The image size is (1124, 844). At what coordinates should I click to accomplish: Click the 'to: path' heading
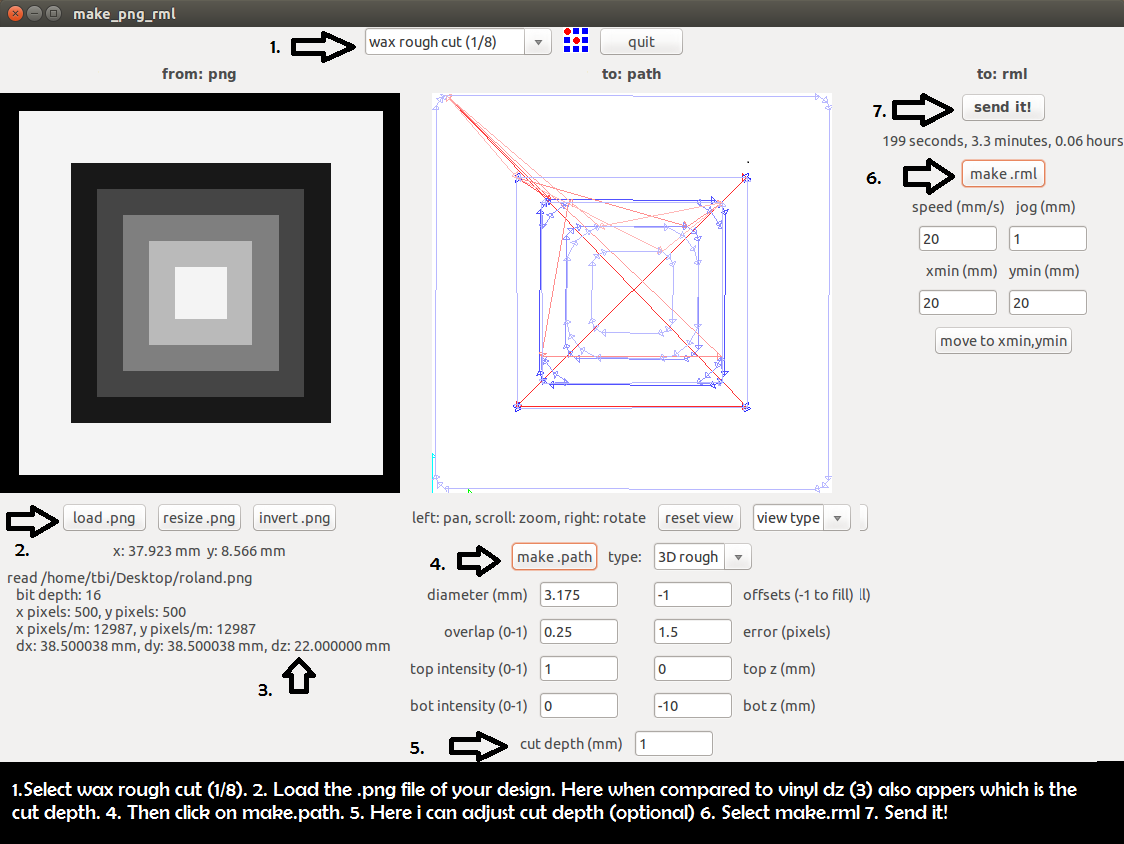pos(632,74)
